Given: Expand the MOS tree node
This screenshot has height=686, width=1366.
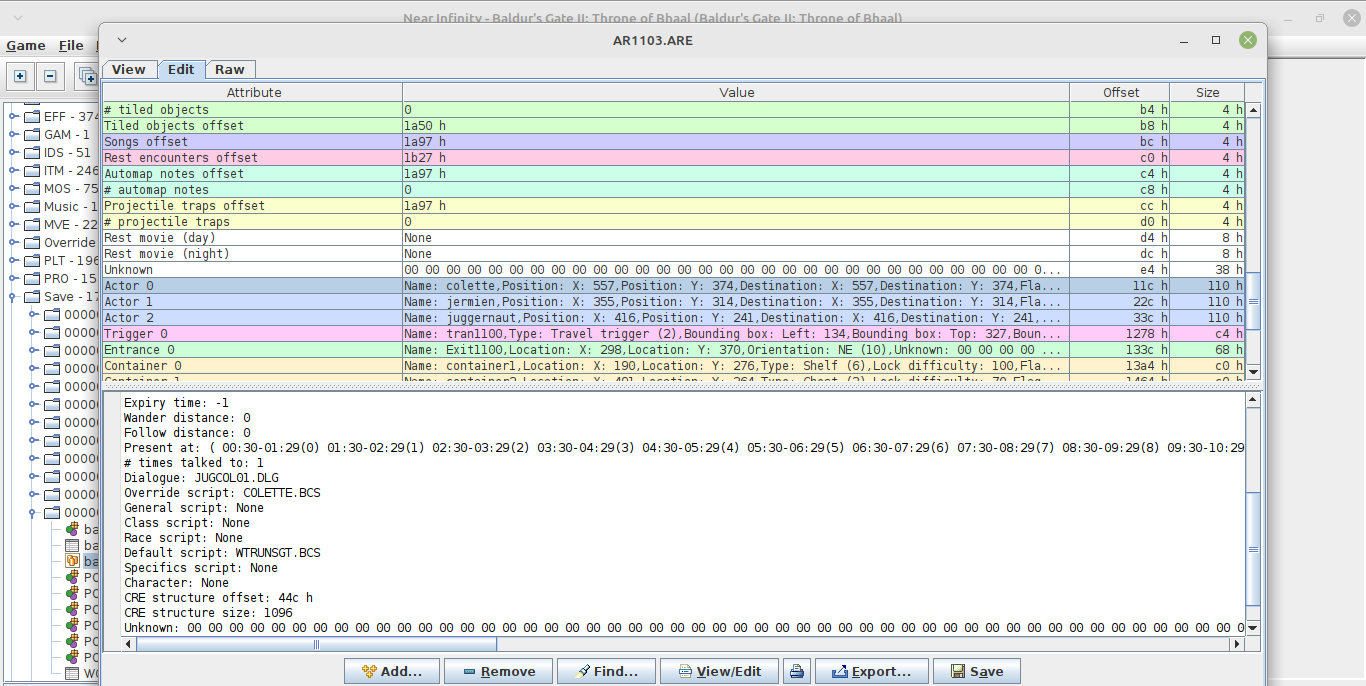Looking at the screenshot, I should coord(14,189).
